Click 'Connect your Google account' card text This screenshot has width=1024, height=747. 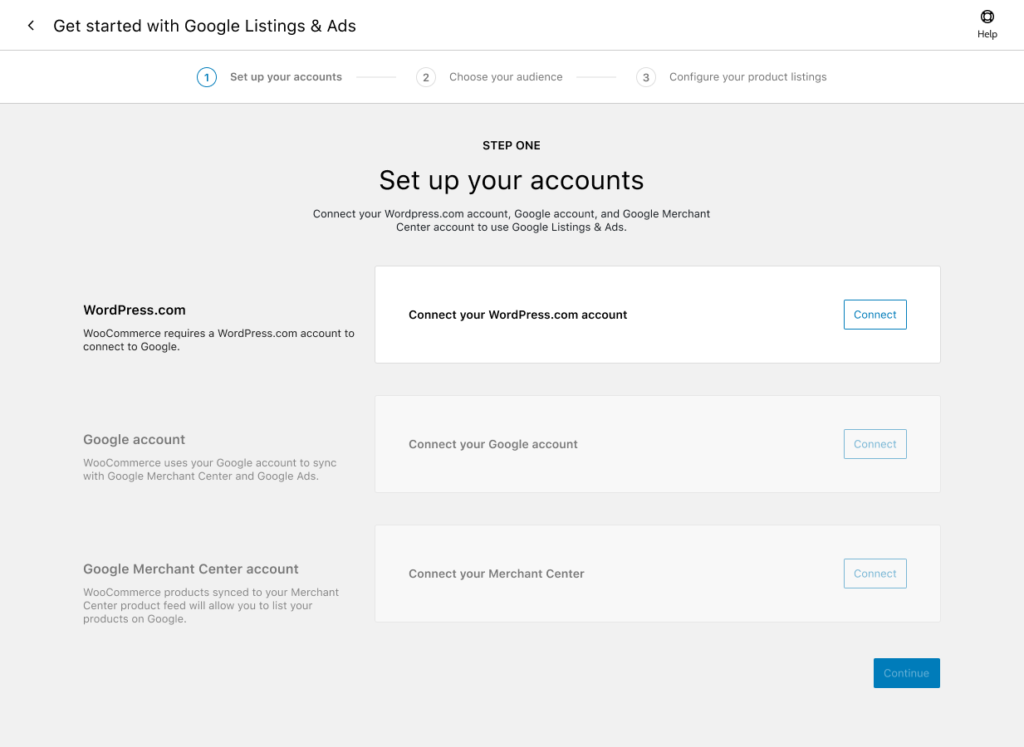[x=493, y=444]
